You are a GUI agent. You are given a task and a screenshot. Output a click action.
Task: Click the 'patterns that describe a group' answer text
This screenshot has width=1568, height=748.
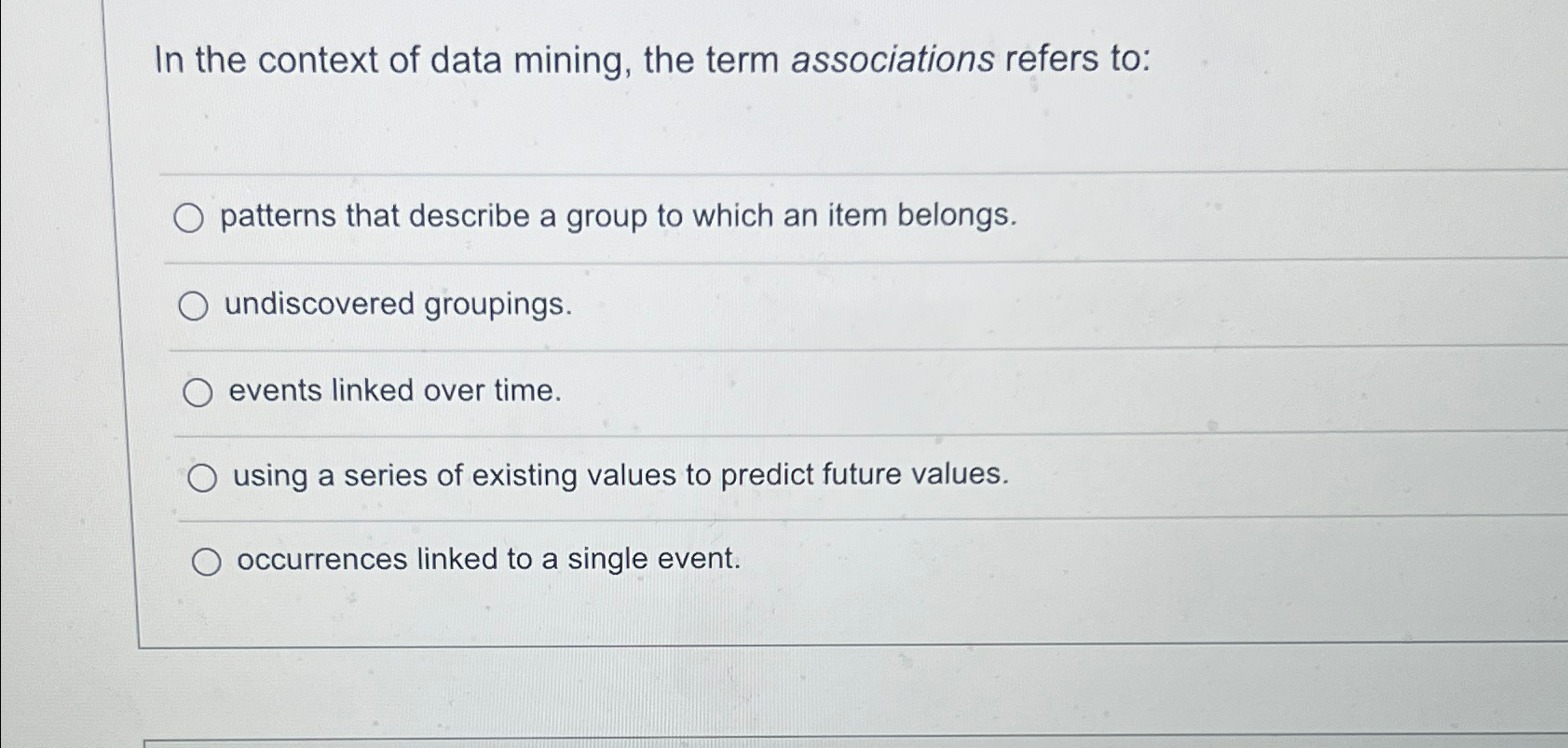618,216
